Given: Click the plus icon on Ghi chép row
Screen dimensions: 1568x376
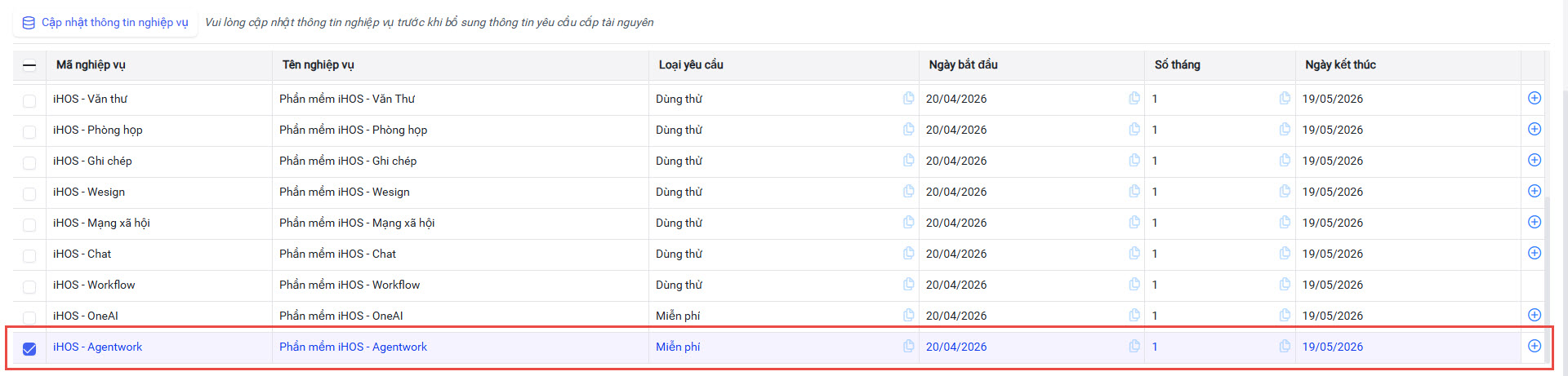Looking at the screenshot, I should (x=1535, y=160).
